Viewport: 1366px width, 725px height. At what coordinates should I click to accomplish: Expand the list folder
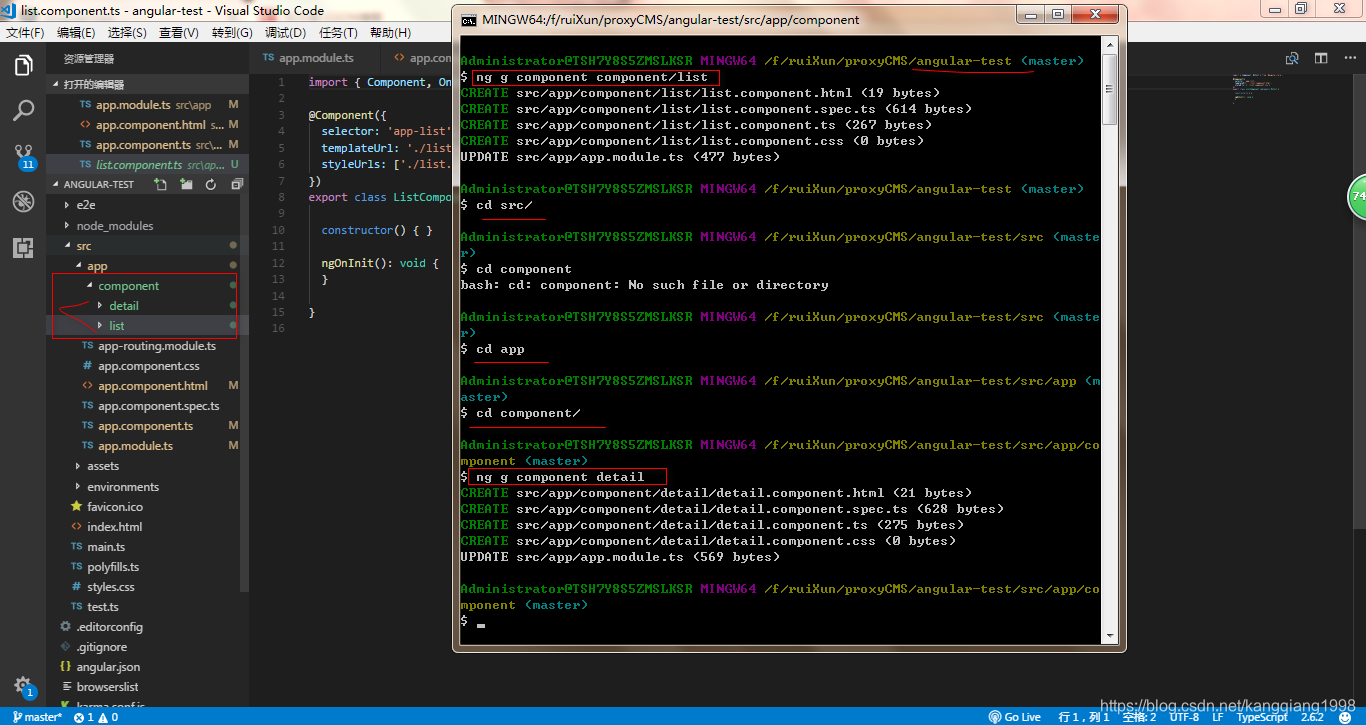coord(117,326)
